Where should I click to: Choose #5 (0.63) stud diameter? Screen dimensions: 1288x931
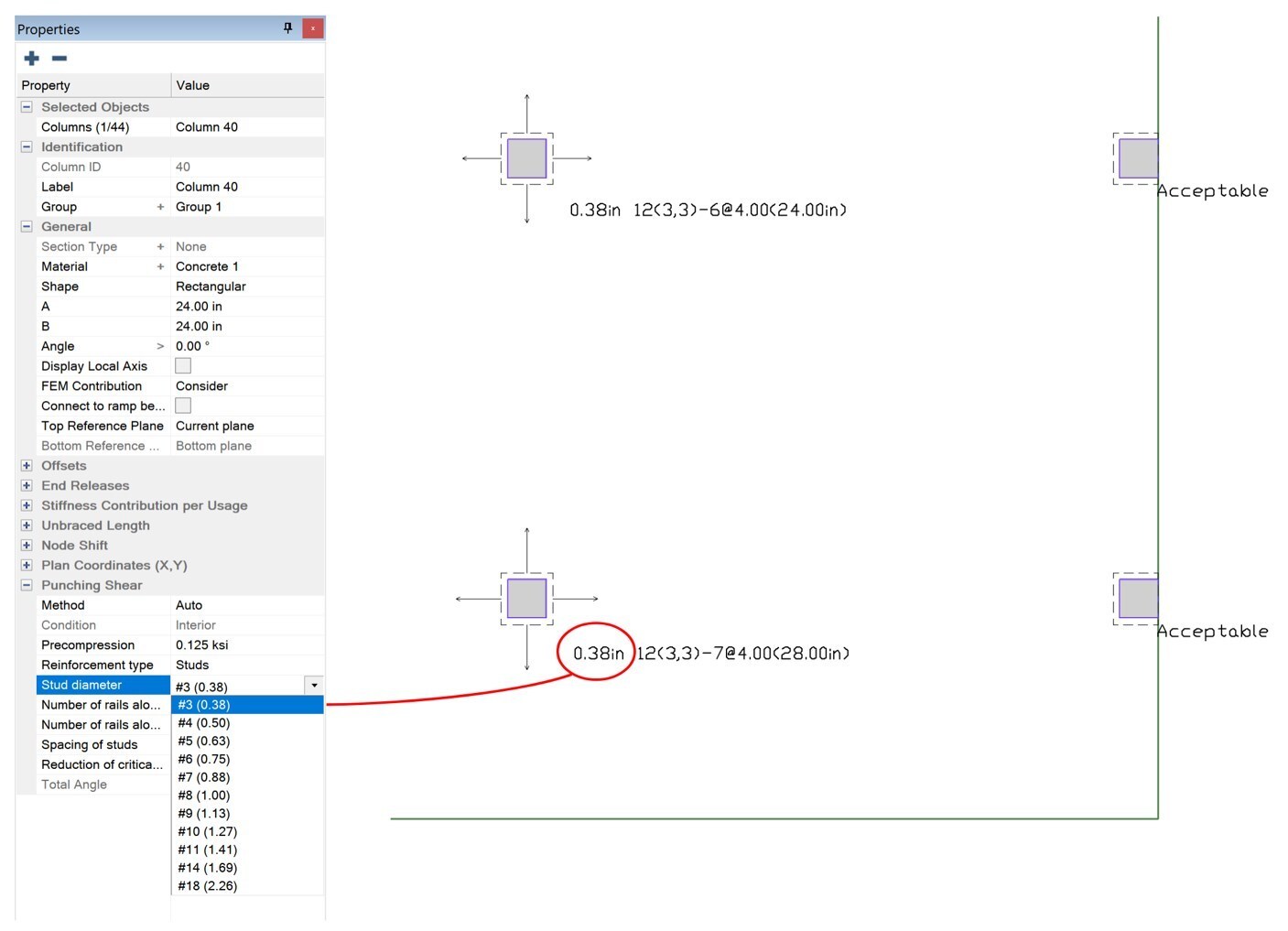[204, 742]
